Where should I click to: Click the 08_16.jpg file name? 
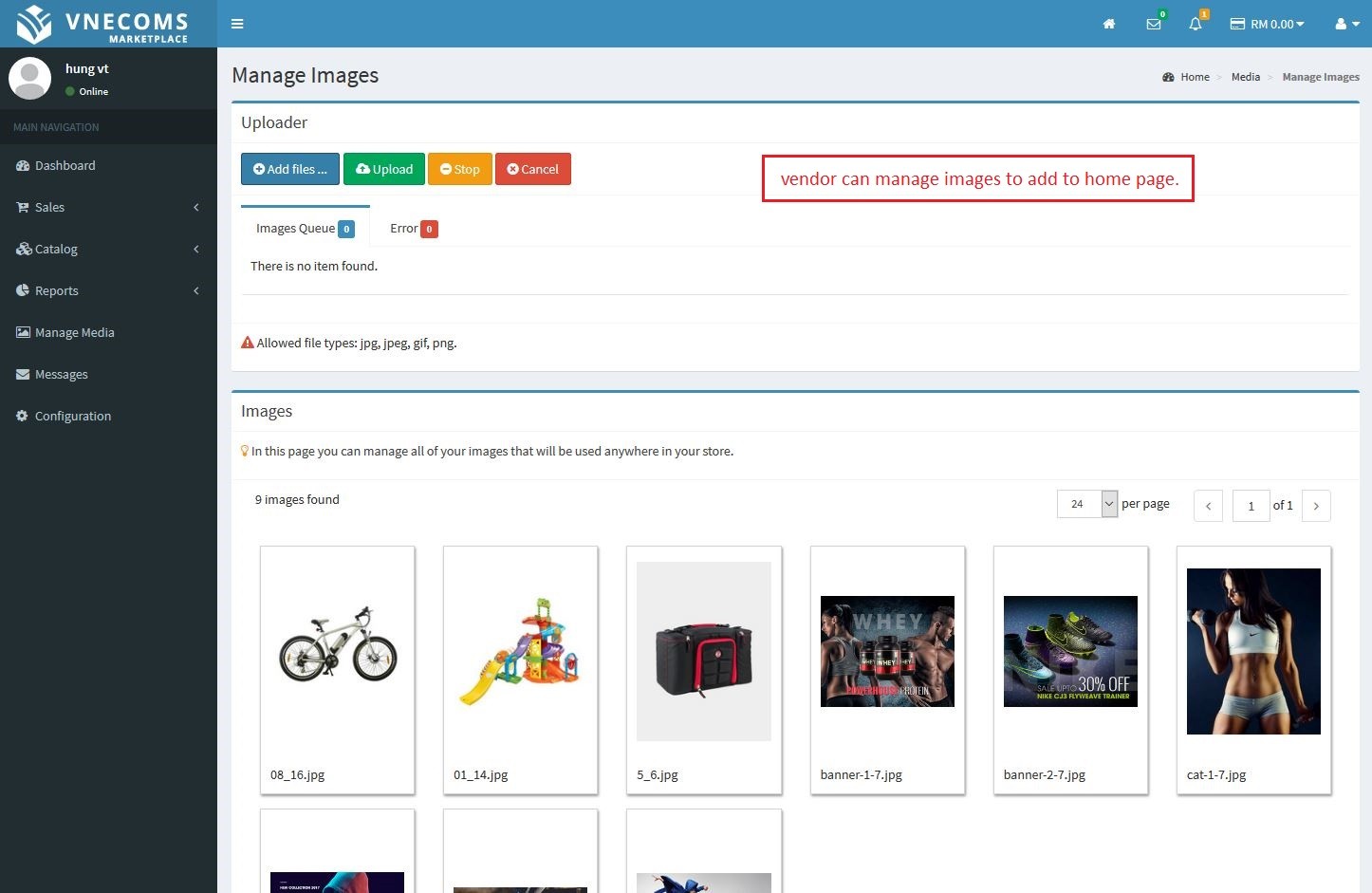(297, 774)
